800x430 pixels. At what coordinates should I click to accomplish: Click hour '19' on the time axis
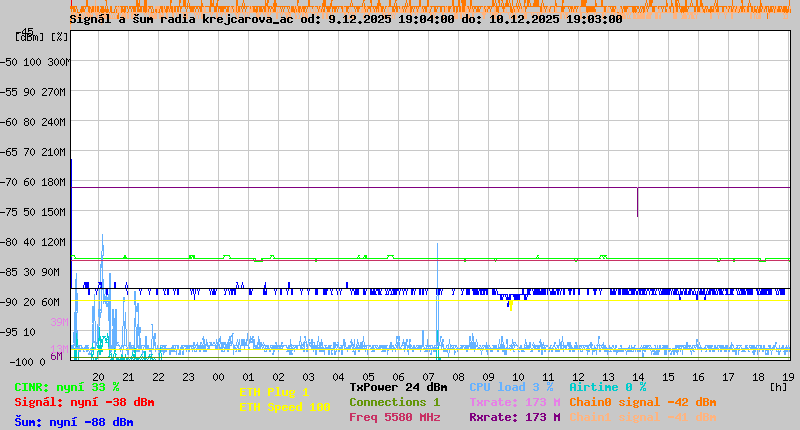(x=789, y=377)
